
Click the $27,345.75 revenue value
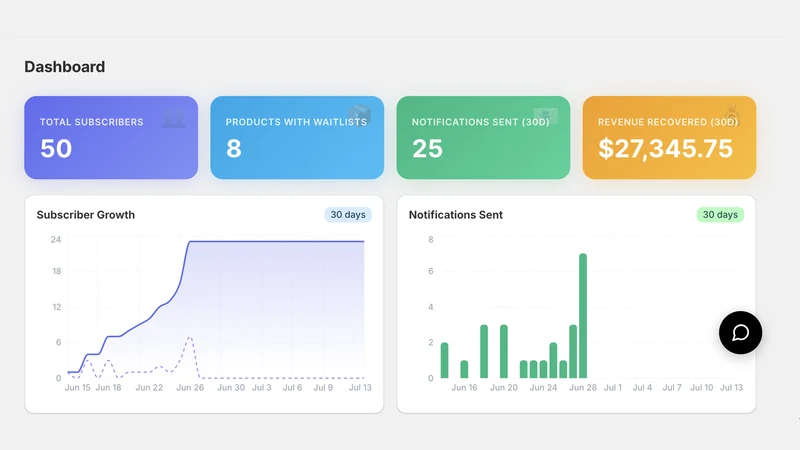pos(665,148)
